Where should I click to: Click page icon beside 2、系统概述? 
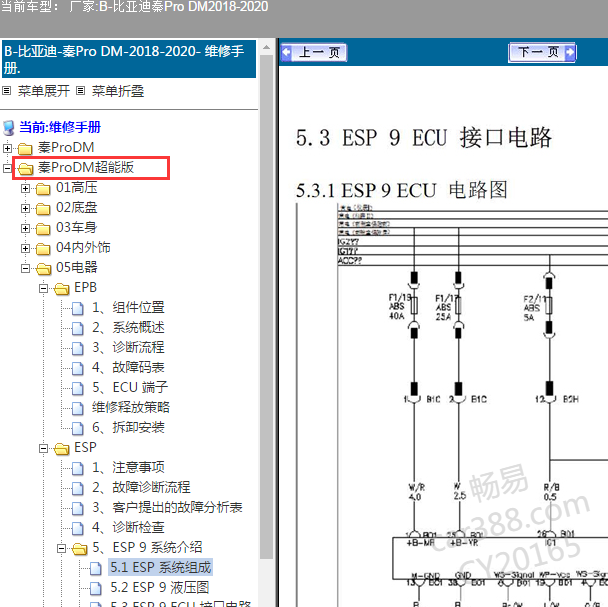pos(78,329)
